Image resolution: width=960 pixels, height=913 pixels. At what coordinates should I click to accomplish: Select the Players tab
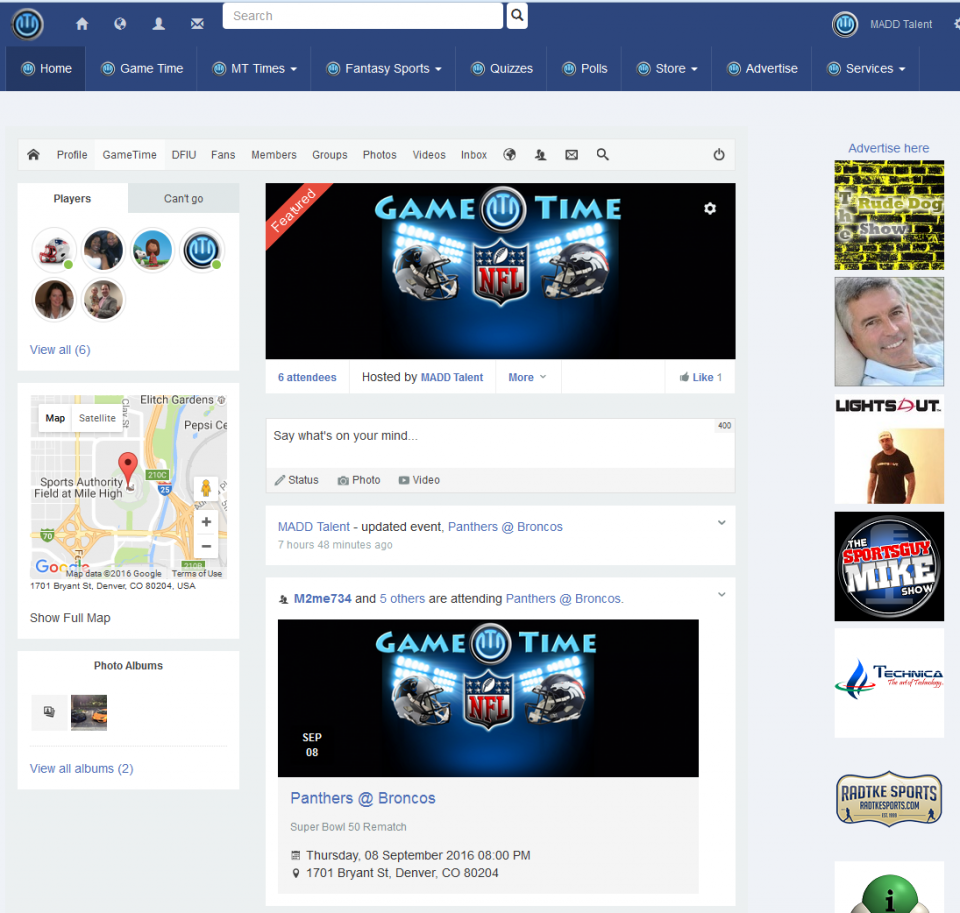72,198
